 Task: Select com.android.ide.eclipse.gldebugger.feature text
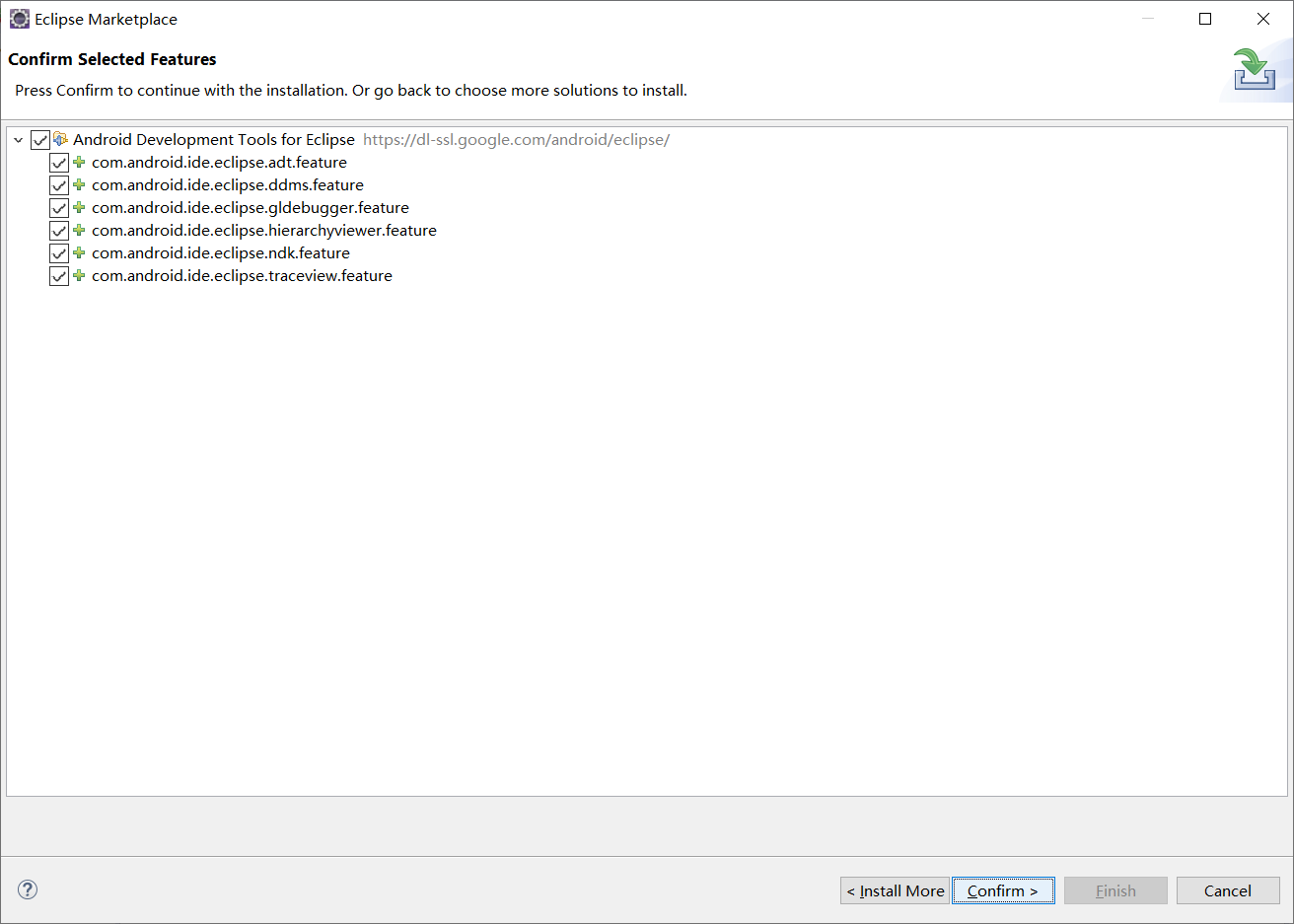[x=251, y=207]
